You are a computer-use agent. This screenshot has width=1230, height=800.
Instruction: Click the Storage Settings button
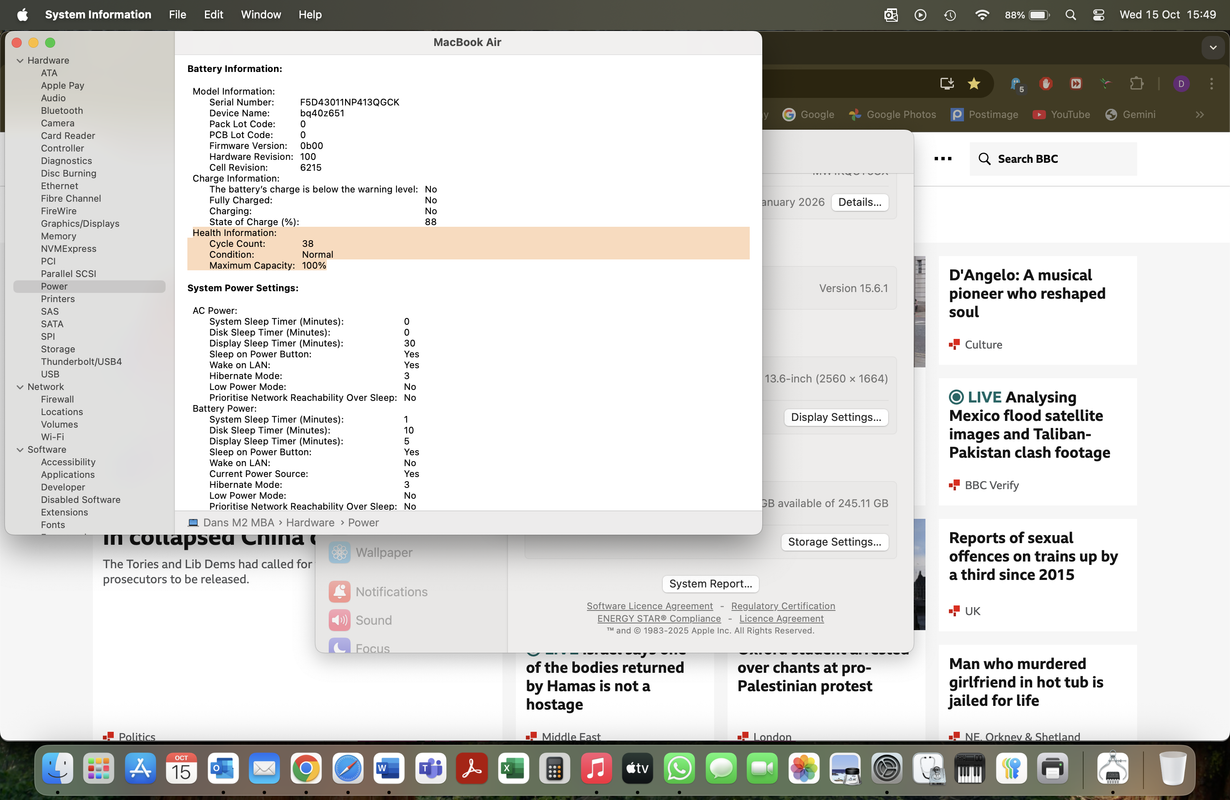(x=834, y=542)
